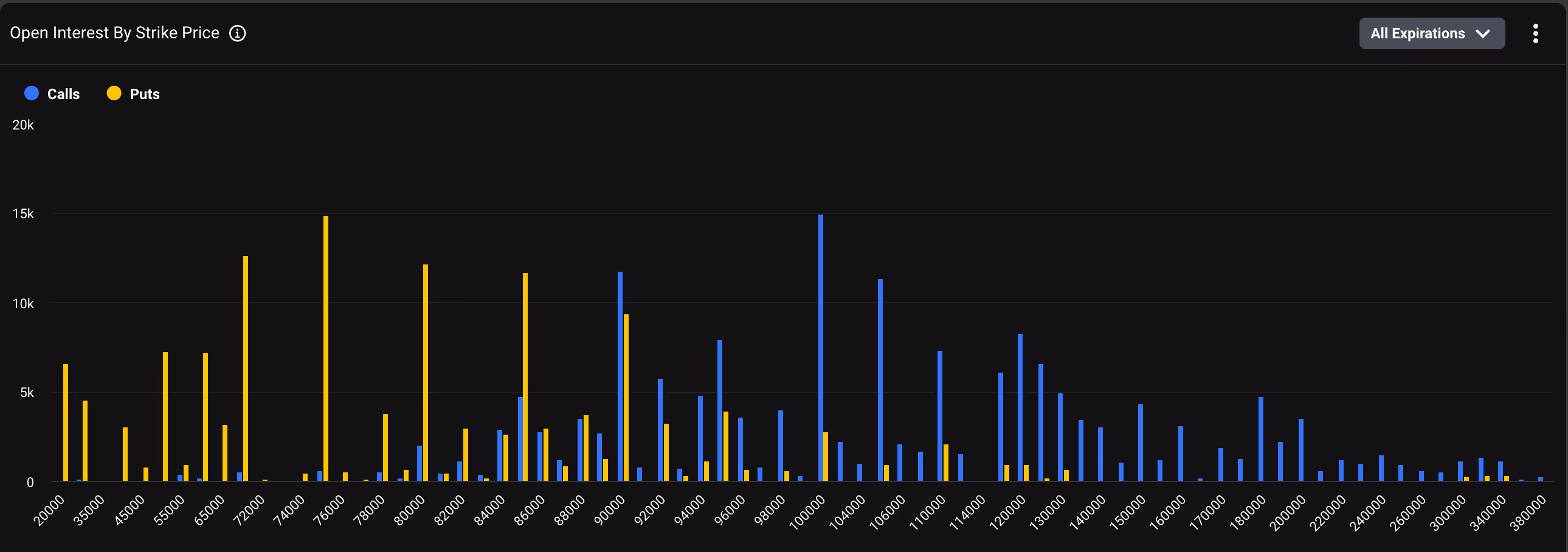Click the yellow Puts legend dot

114,93
